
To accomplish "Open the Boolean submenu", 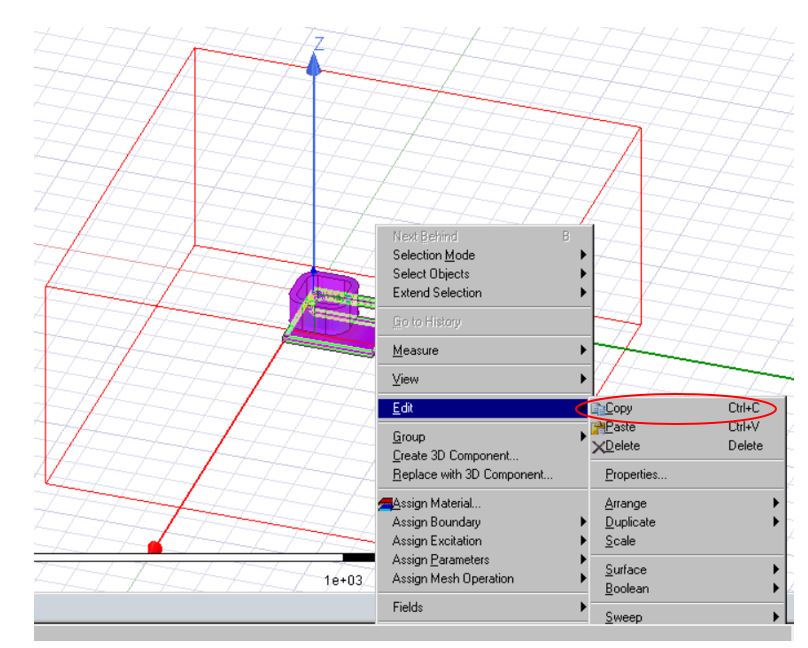I will (x=687, y=589).
